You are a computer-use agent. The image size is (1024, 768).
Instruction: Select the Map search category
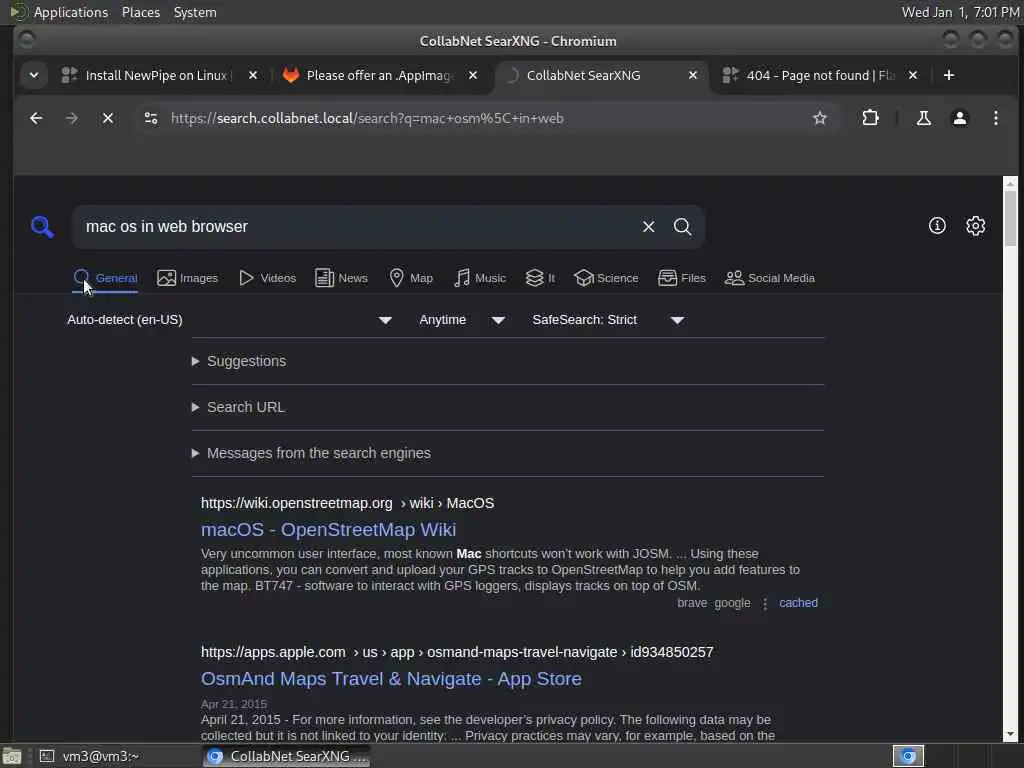411,278
